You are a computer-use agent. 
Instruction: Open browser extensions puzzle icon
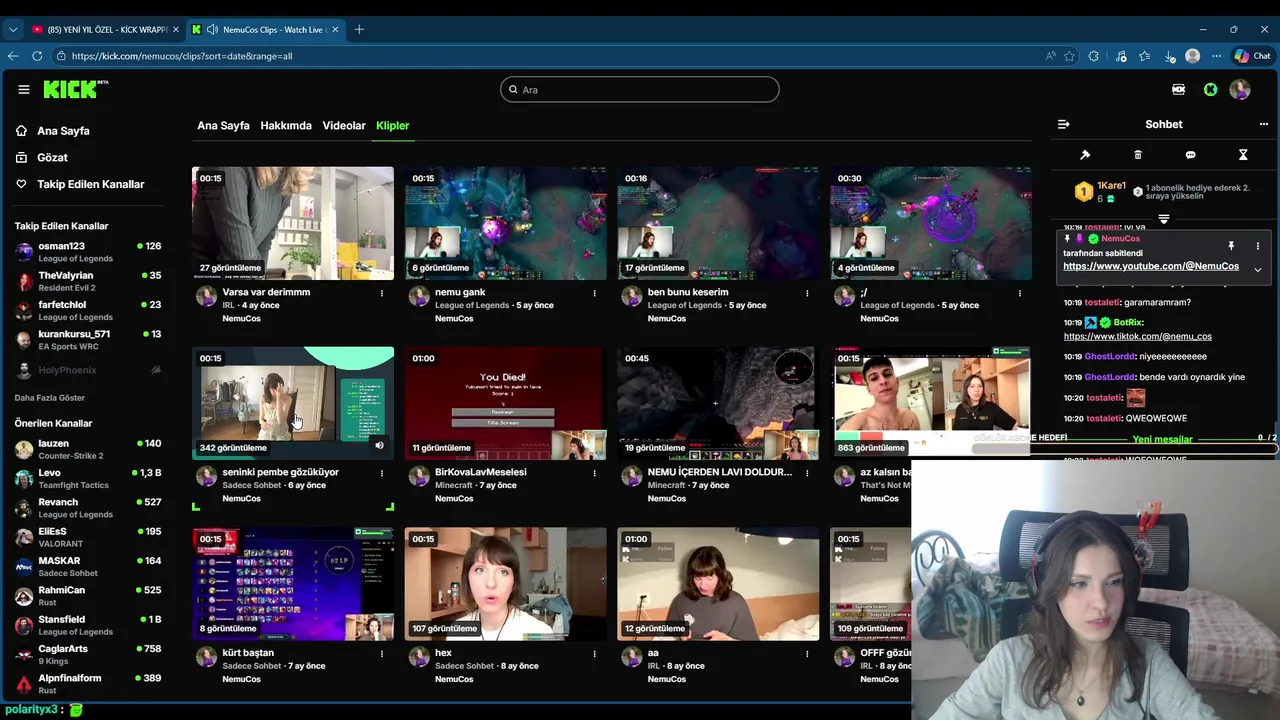click(x=1094, y=56)
